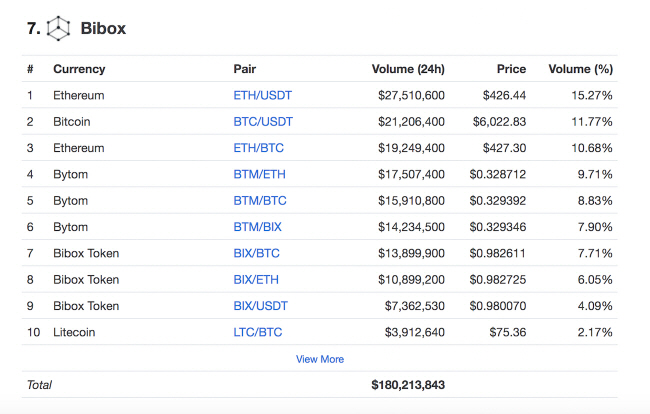650x414 pixels.
Task: Click the $0.328712 price cell
Action: coord(497,174)
